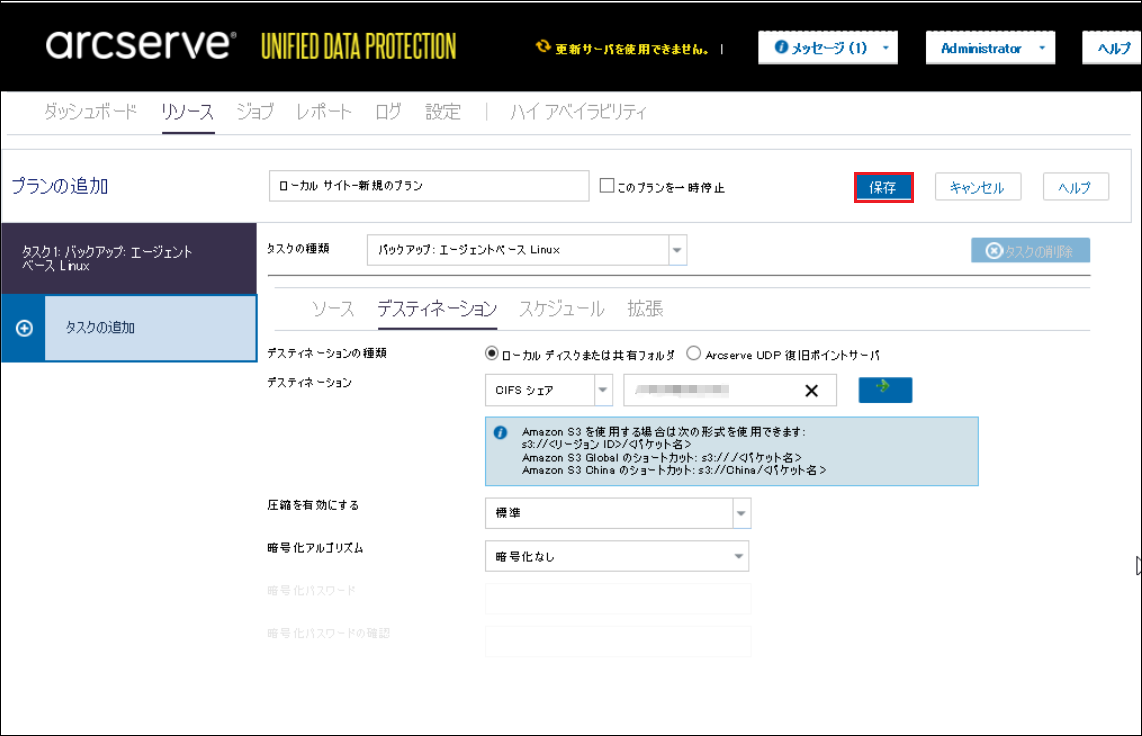Open the ダッシュボード tab
Viewport: 1142px width, 736px height.
coord(90,111)
